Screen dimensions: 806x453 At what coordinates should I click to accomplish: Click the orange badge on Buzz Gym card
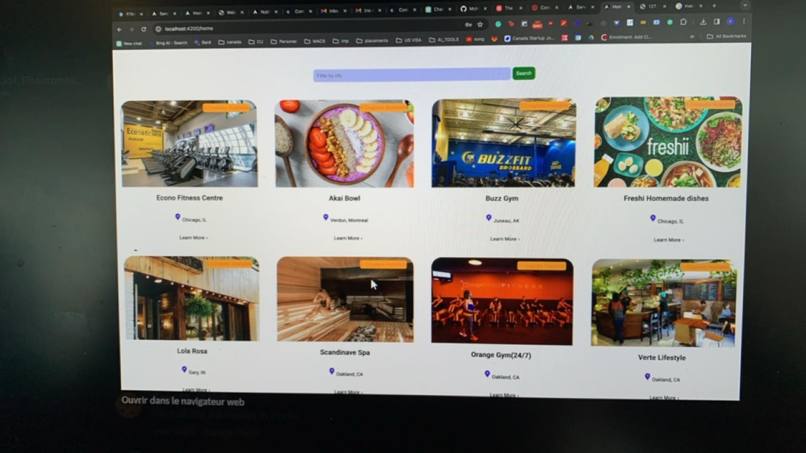pos(545,105)
